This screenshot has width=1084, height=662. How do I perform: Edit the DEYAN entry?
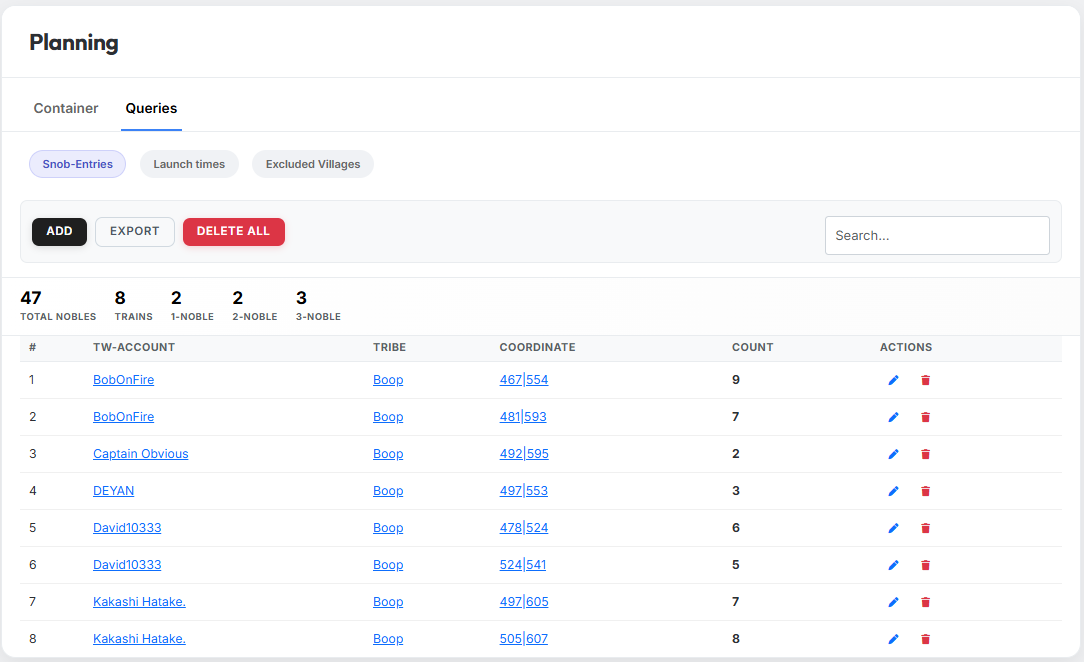(893, 491)
